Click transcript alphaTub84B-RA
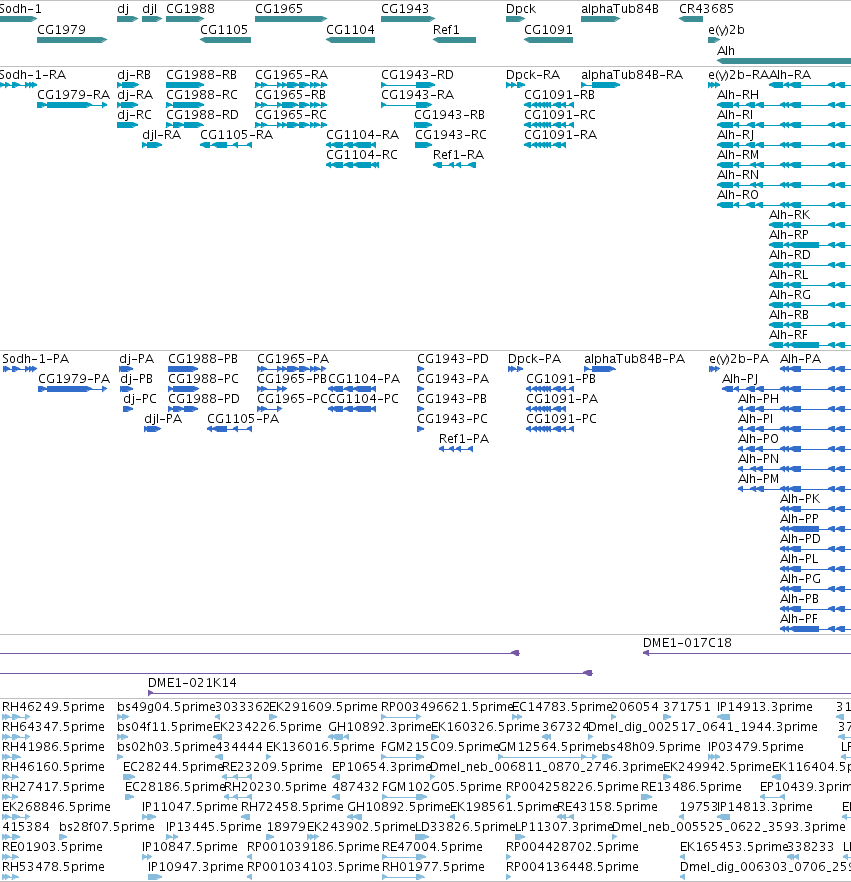The width and height of the screenshot is (851, 882). point(600,85)
